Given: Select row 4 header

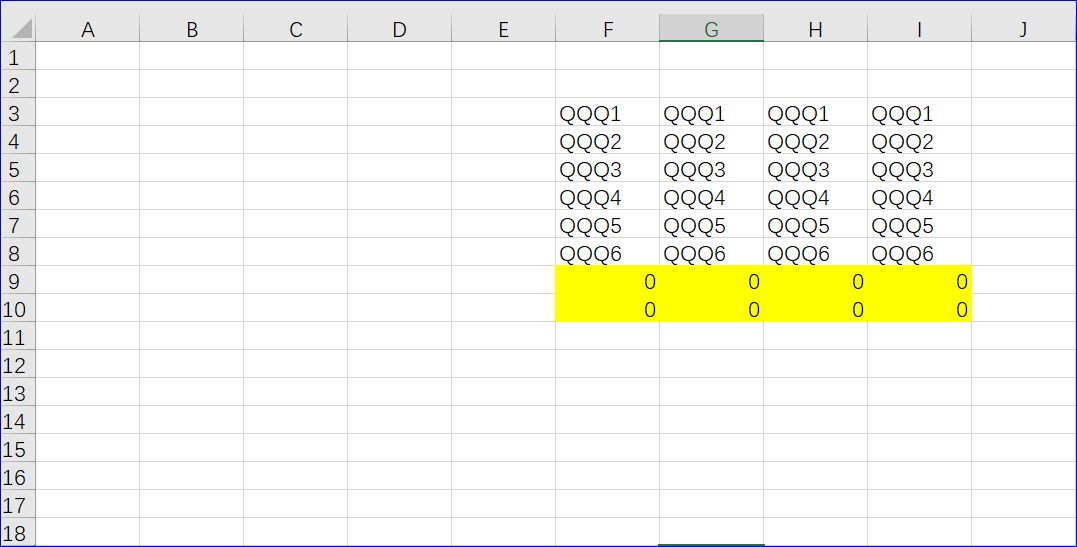Looking at the screenshot, I should [x=19, y=140].
